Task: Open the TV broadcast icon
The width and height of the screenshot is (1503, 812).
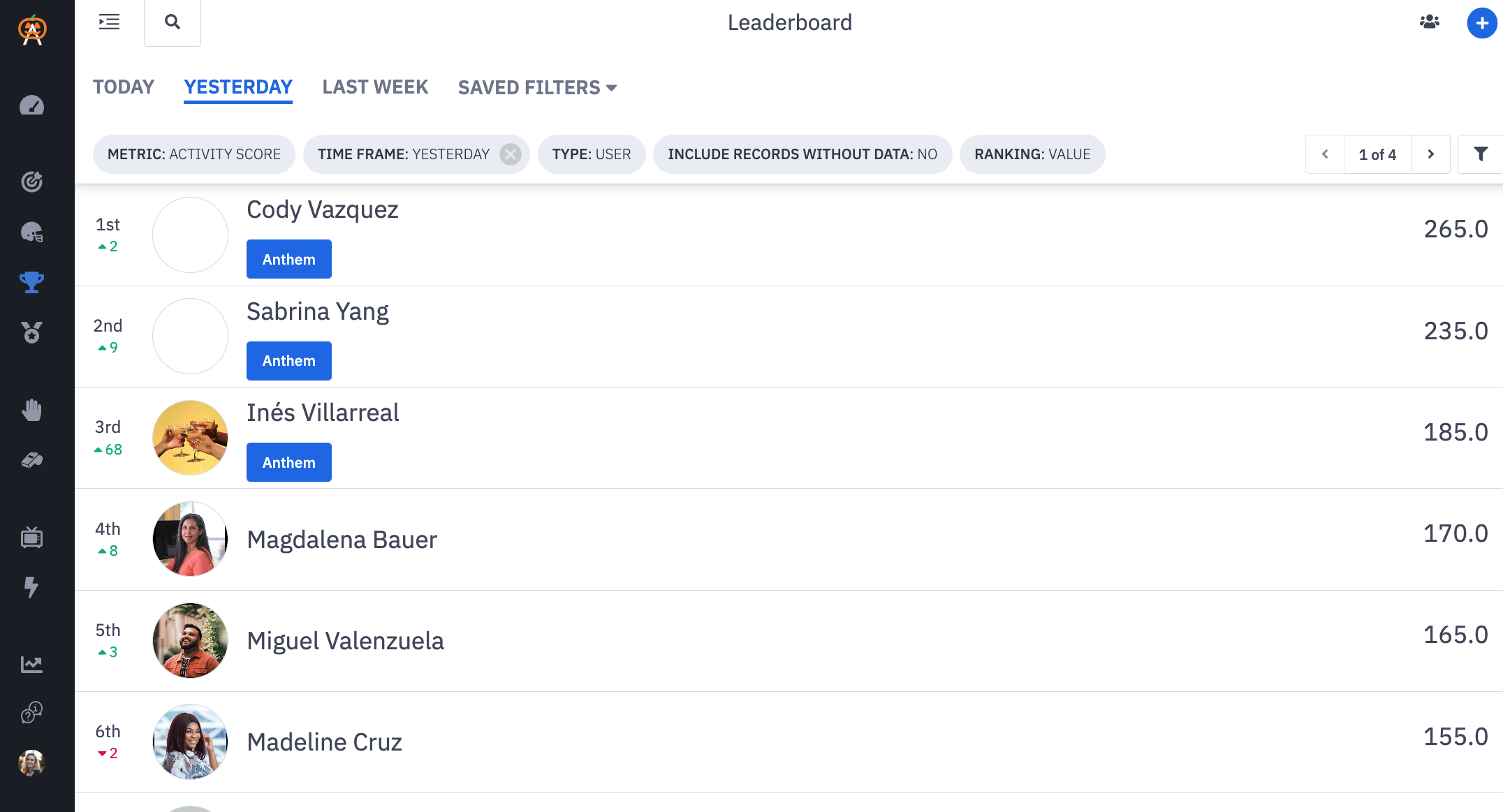Action: click(x=31, y=538)
